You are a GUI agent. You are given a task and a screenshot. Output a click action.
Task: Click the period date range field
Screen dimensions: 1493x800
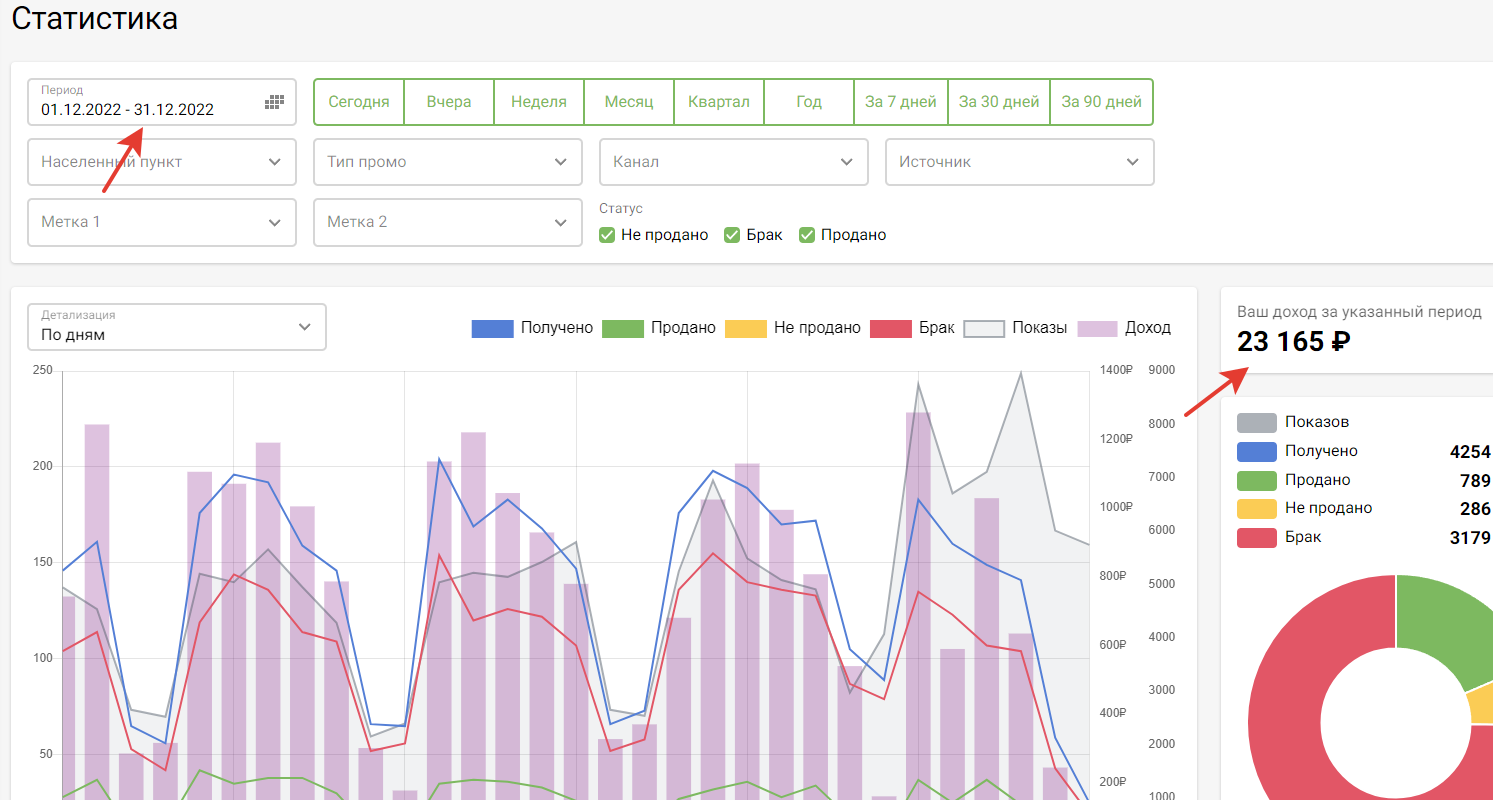(x=162, y=102)
